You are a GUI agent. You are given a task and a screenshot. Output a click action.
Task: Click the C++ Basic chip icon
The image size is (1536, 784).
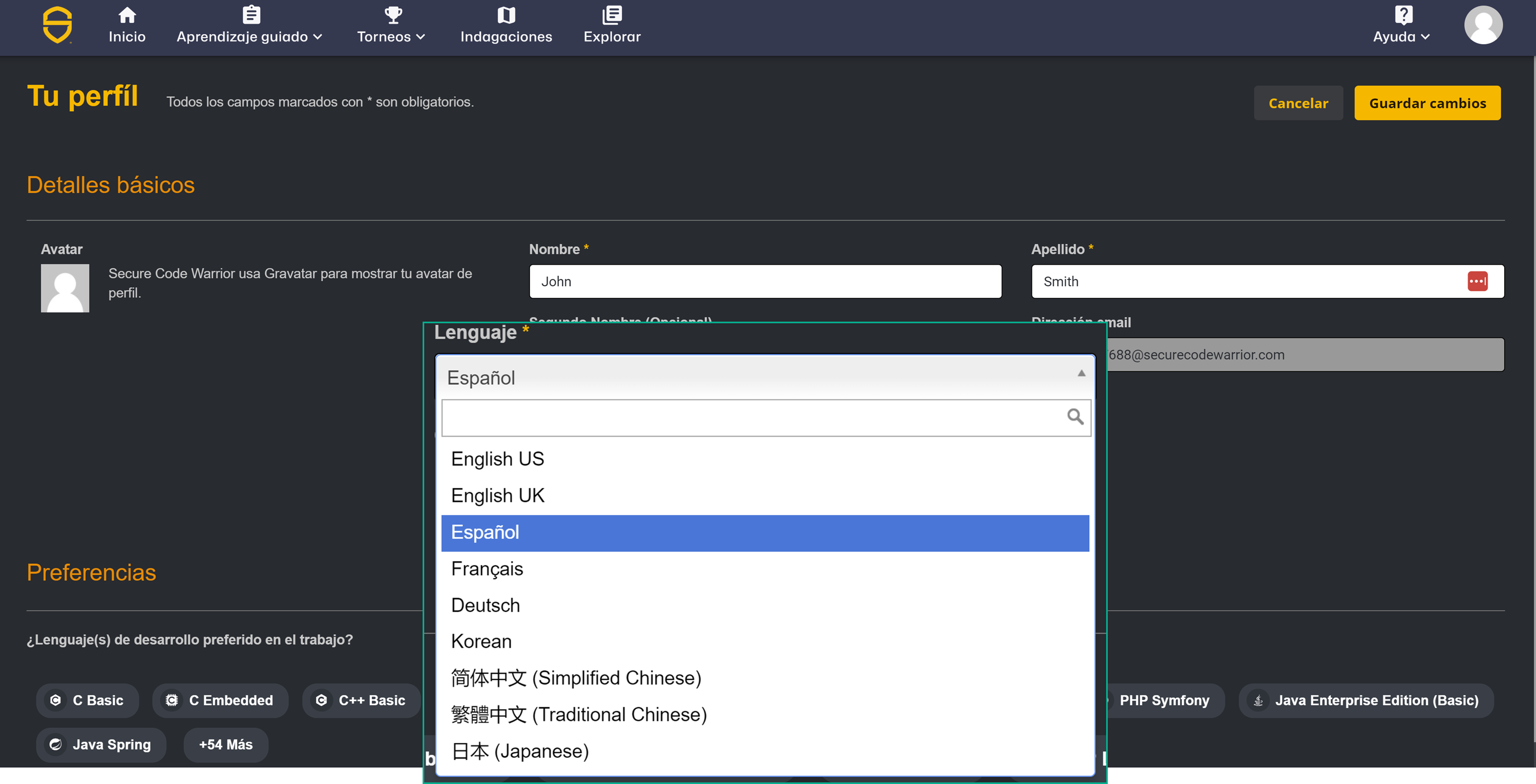(x=322, y=700)
